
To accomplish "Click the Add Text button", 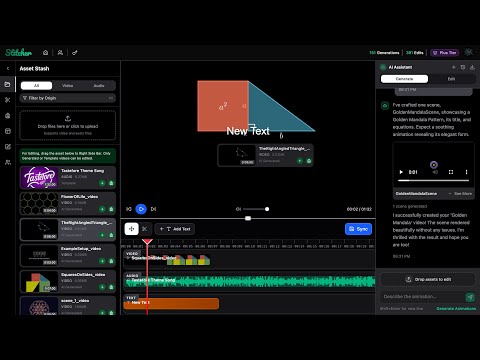I will coord(175,229).
